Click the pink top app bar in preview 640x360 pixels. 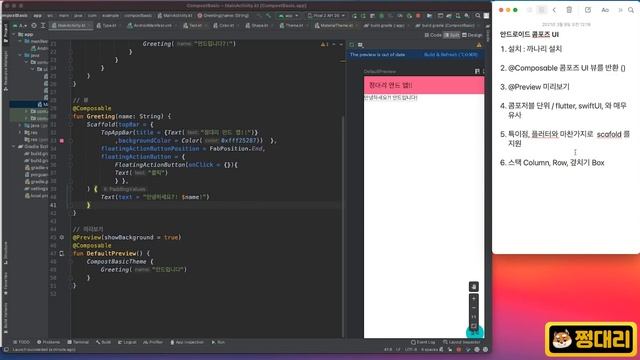click(x=424, y=85)
